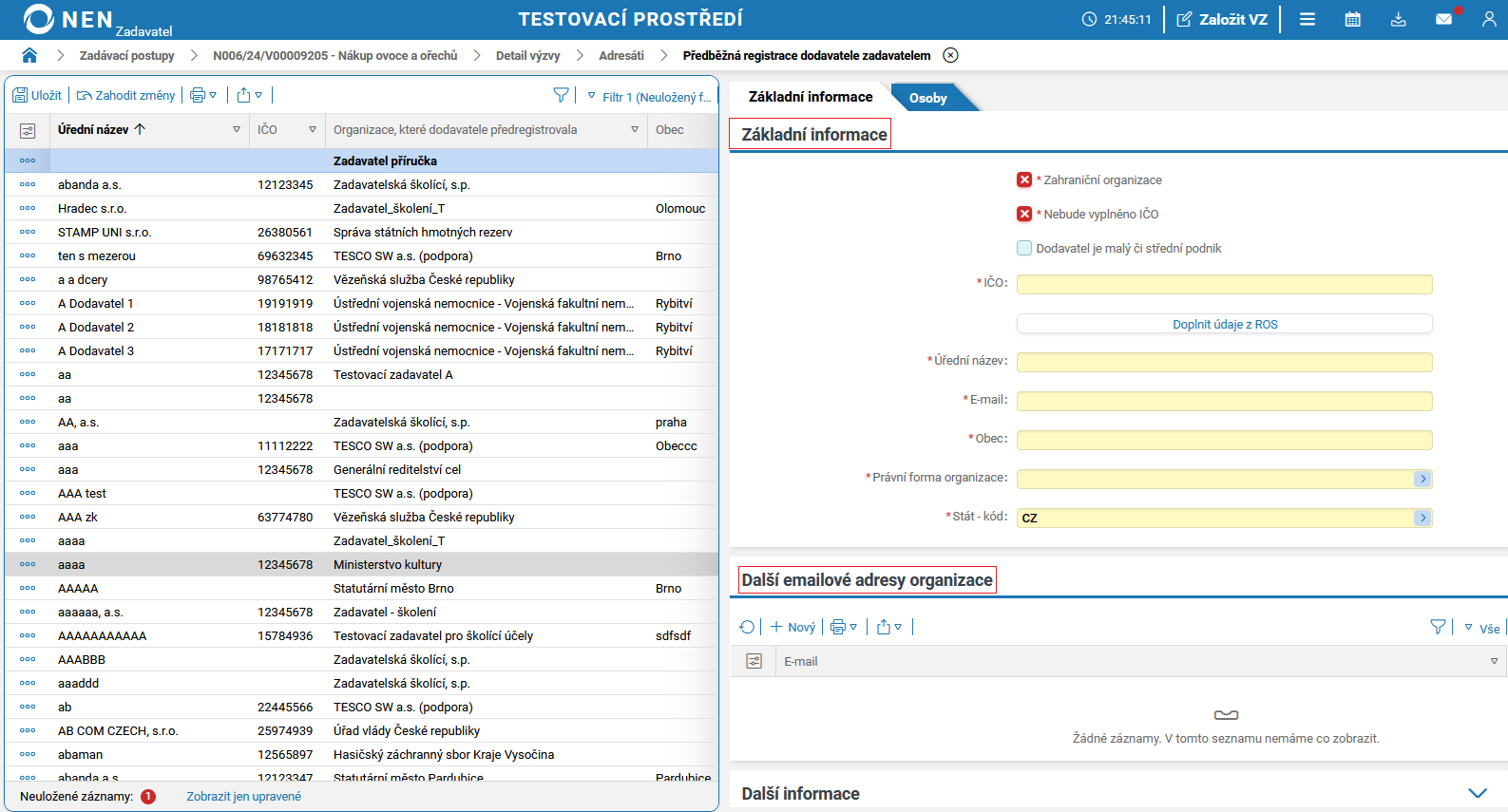
Task: Switch to the Osoby tab
Action: point(927,98)
